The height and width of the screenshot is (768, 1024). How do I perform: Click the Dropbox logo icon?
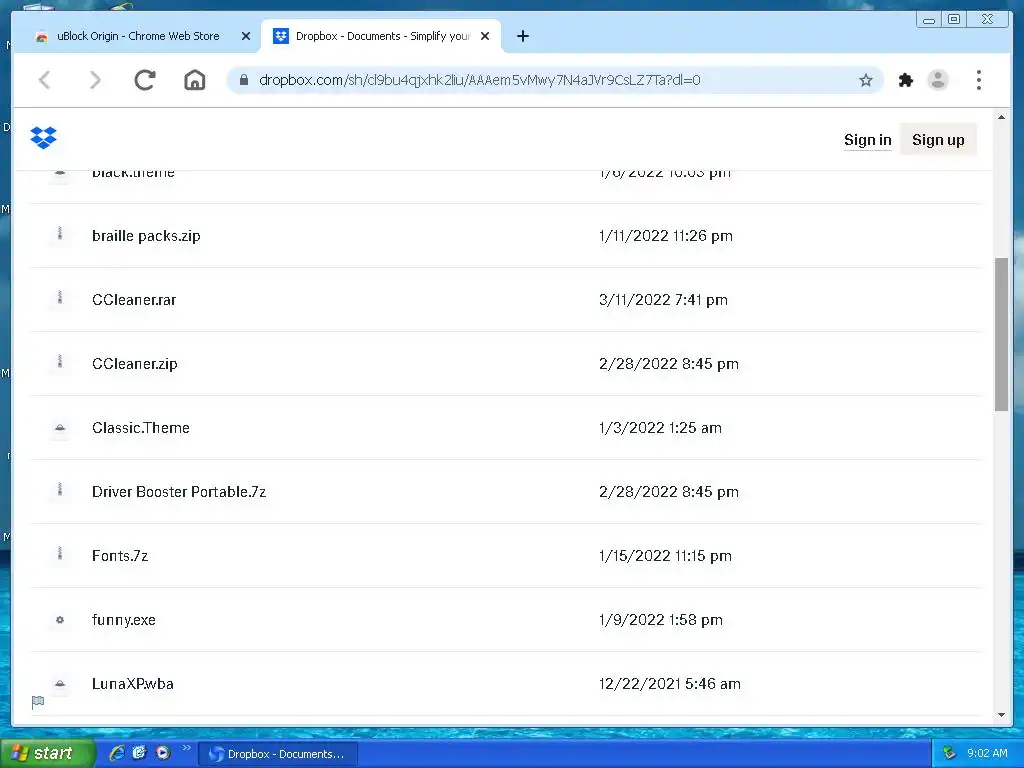[43, 138]
